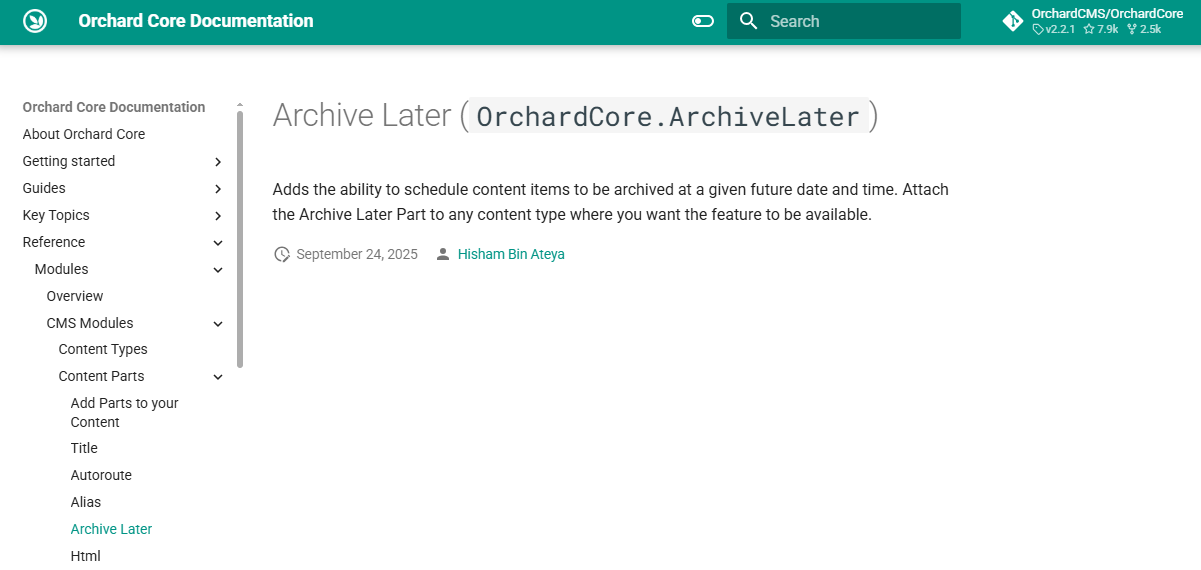Open the Overview page link
This screenshot has width=1201, height=570.
[x=75, y=296]
